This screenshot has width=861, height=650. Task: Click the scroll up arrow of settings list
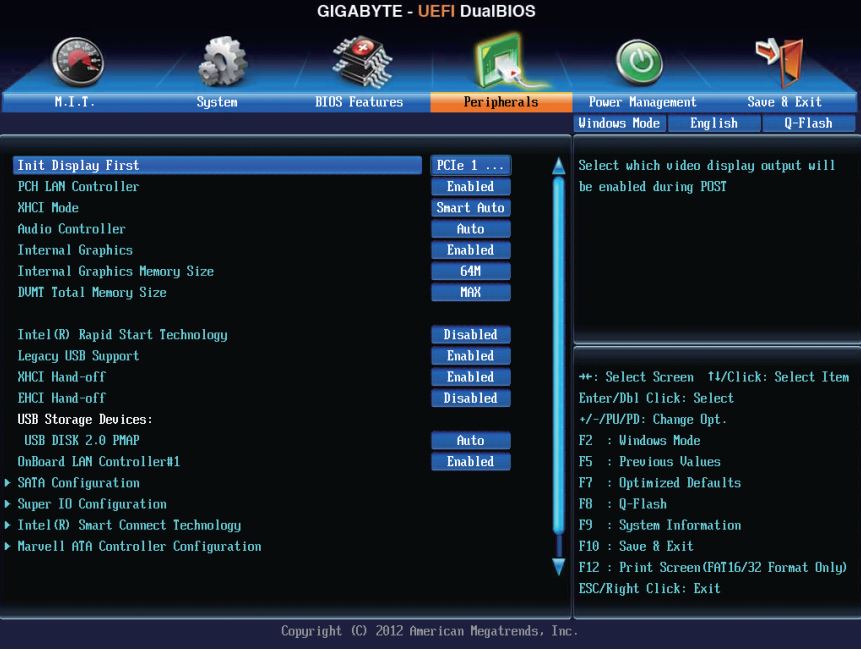(558, 166)
